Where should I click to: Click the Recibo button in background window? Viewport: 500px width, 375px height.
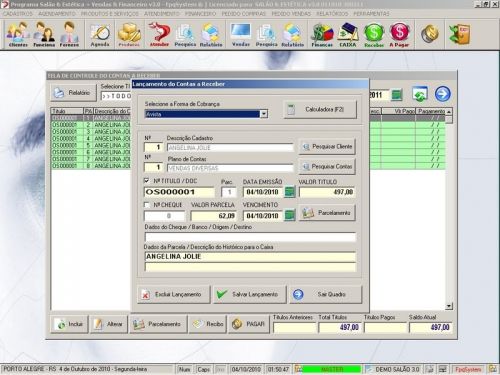(207, 324)
